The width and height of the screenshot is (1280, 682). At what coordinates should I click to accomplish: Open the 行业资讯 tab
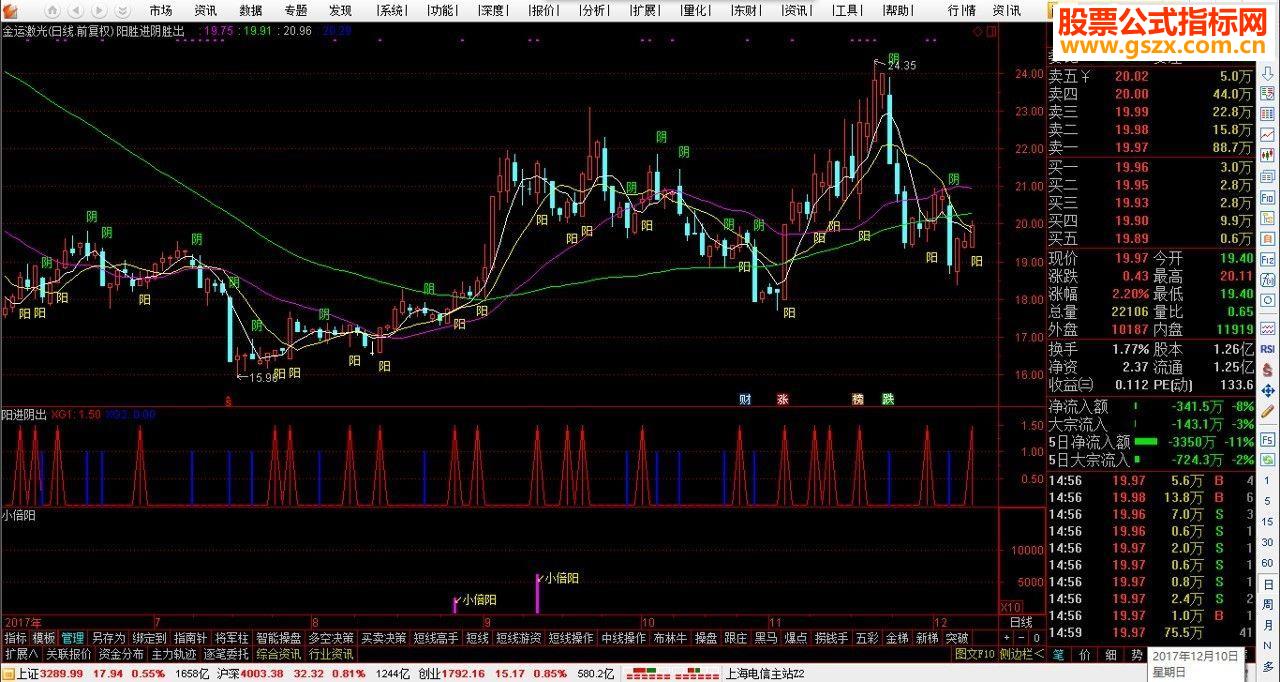point(331,654)
